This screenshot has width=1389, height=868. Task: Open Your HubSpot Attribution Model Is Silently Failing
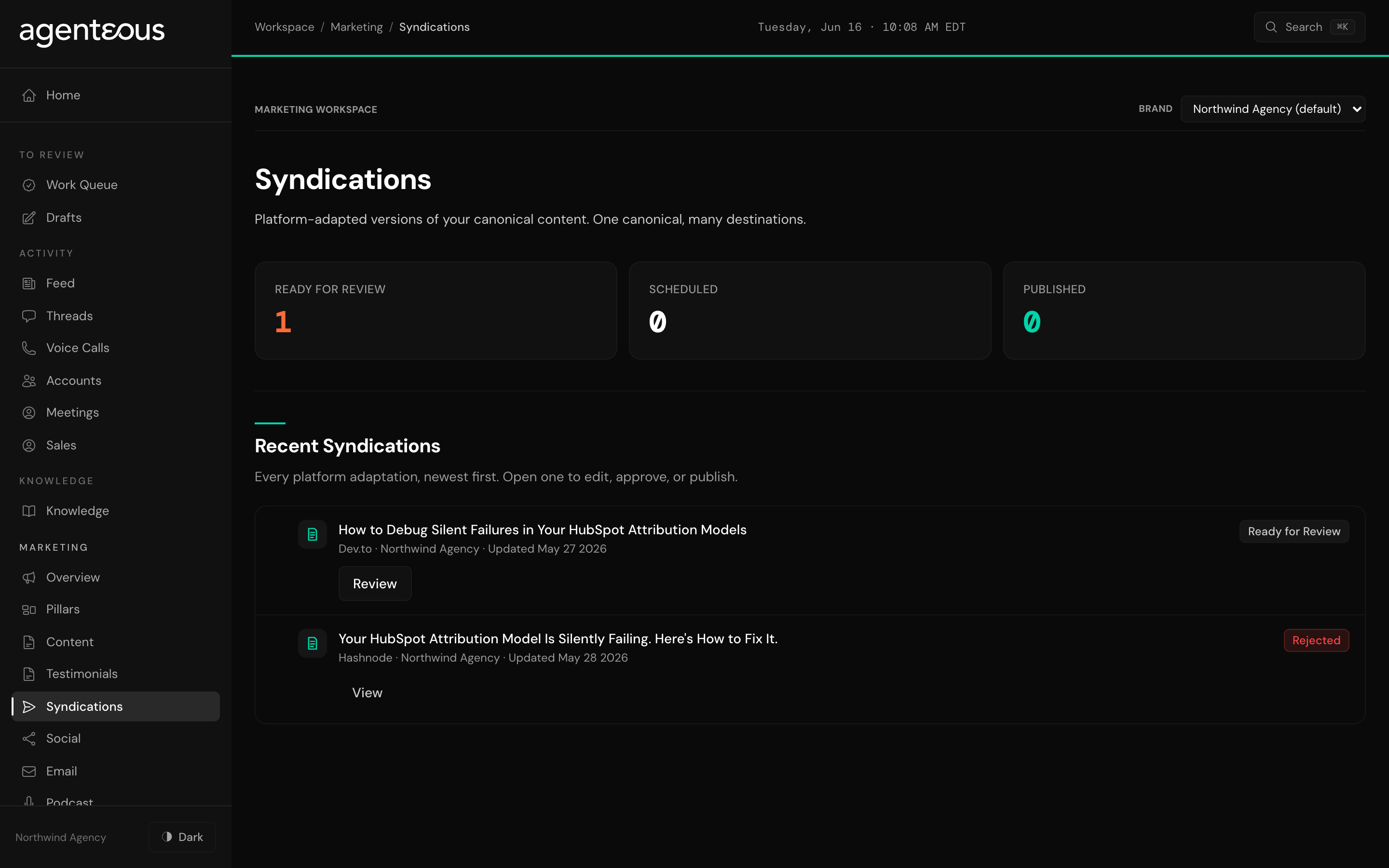point(558,639)
